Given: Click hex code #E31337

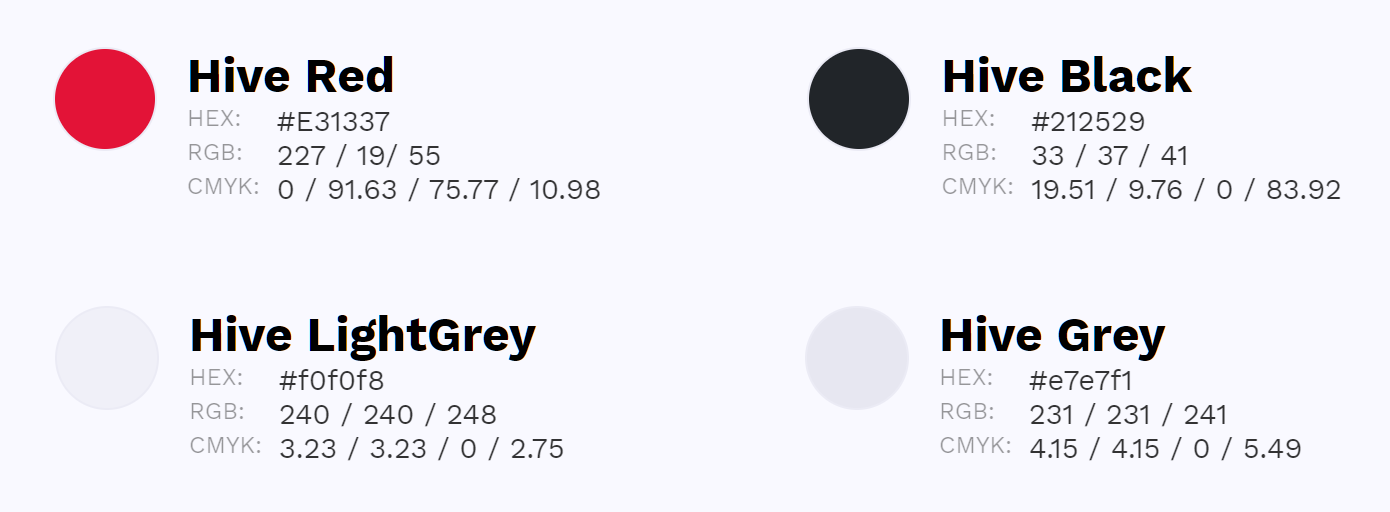Looking at the screenshot, I should click(334, 123).
